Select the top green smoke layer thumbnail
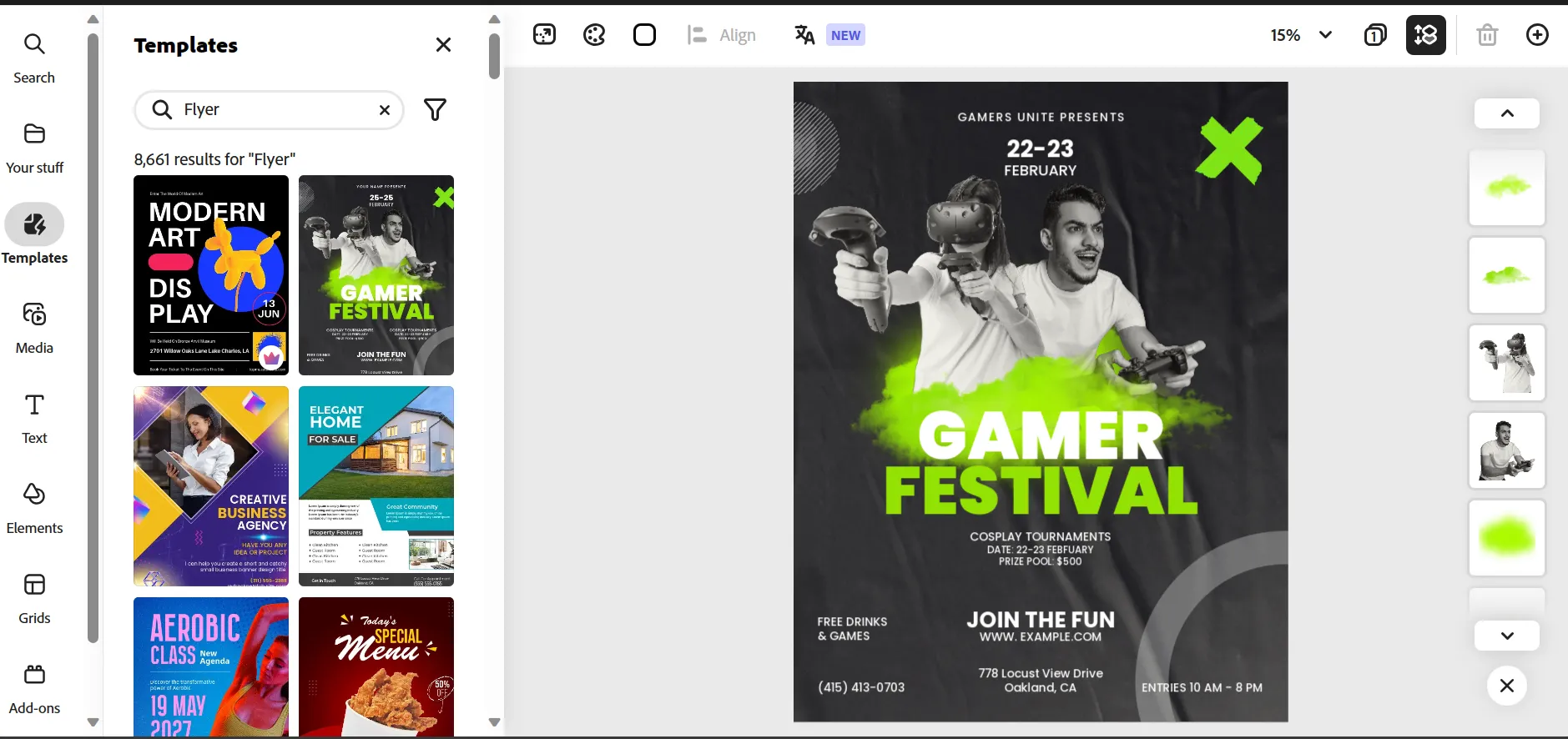The height and width of the screenshot is (739, 1568). pos(1507,188)
